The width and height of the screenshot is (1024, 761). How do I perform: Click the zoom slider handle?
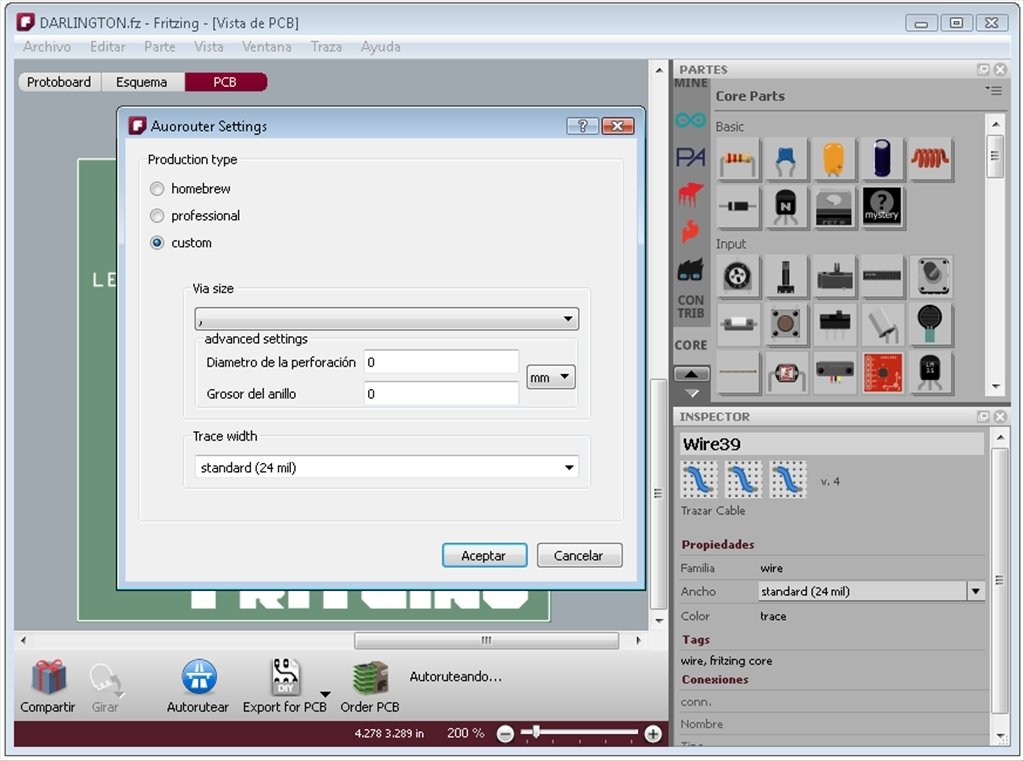(x=536, y=732)
